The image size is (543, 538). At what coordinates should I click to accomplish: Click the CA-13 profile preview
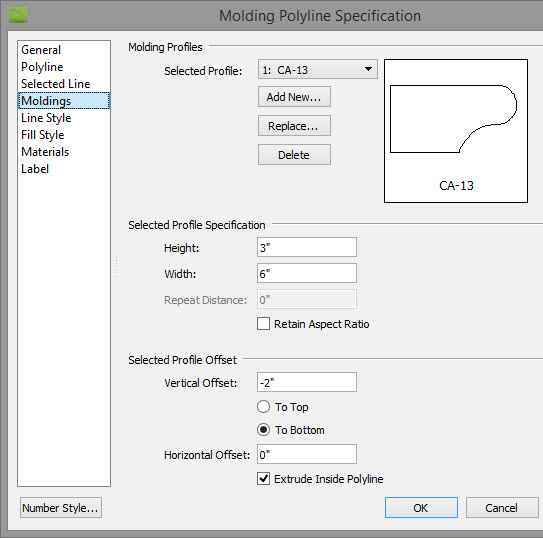[456, 131]
